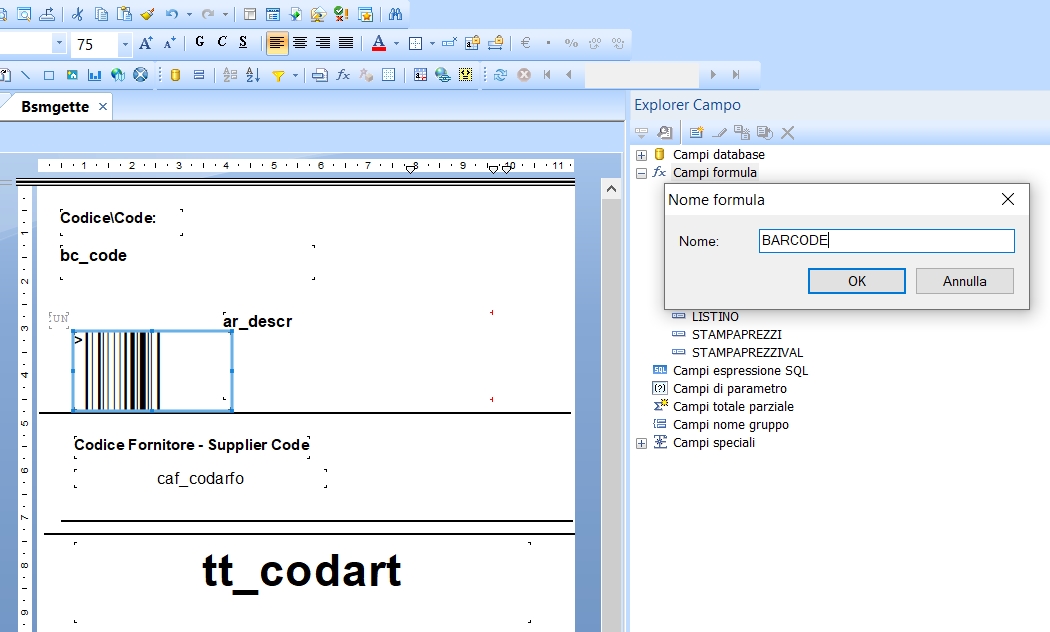Expand the Campi database tree node
Viewport: 1050px width, 632px height.
tap(641, 155)
